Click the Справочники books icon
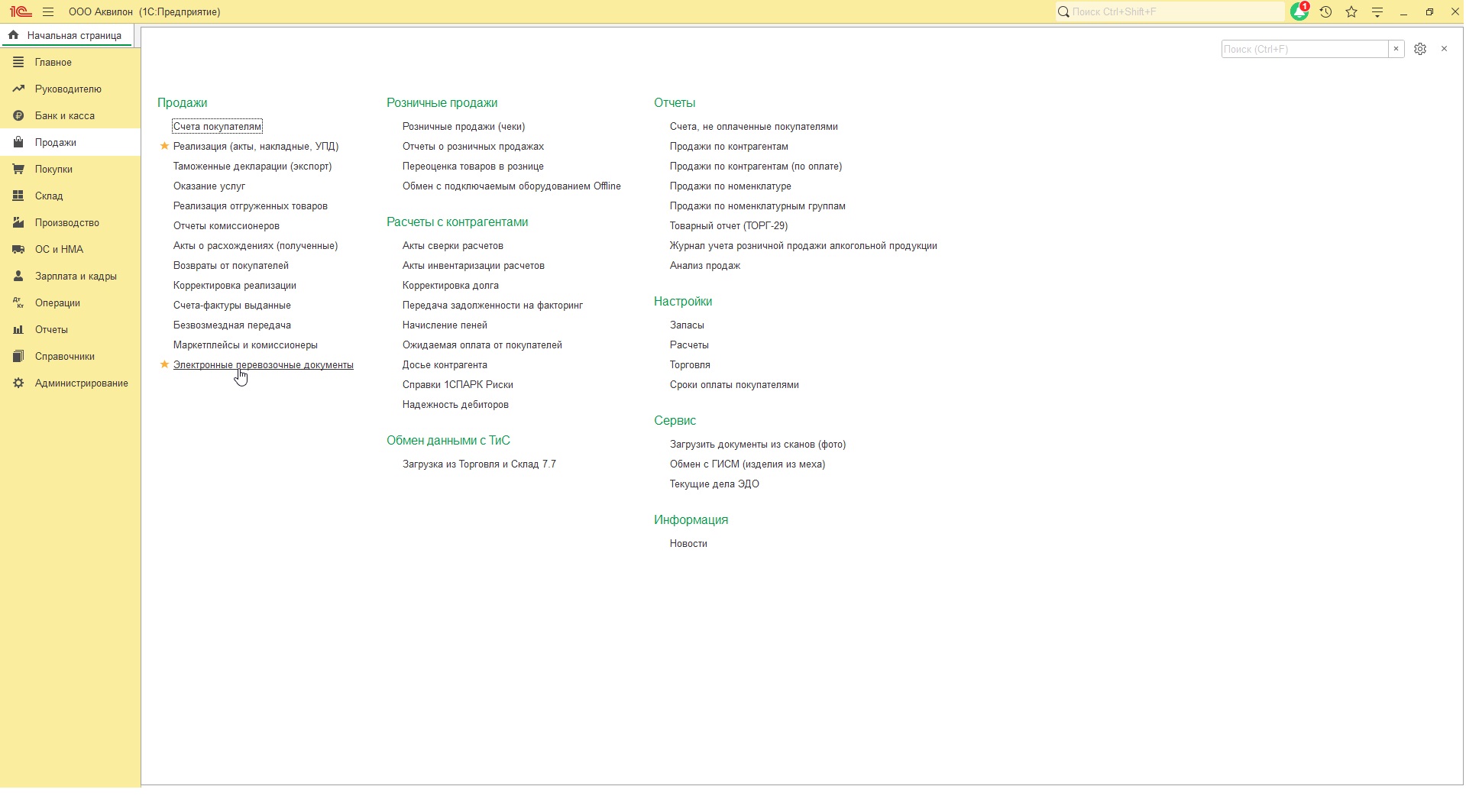Image resolution: width=1466 pixels, height=812 pixels. click(x=18, y=356)
